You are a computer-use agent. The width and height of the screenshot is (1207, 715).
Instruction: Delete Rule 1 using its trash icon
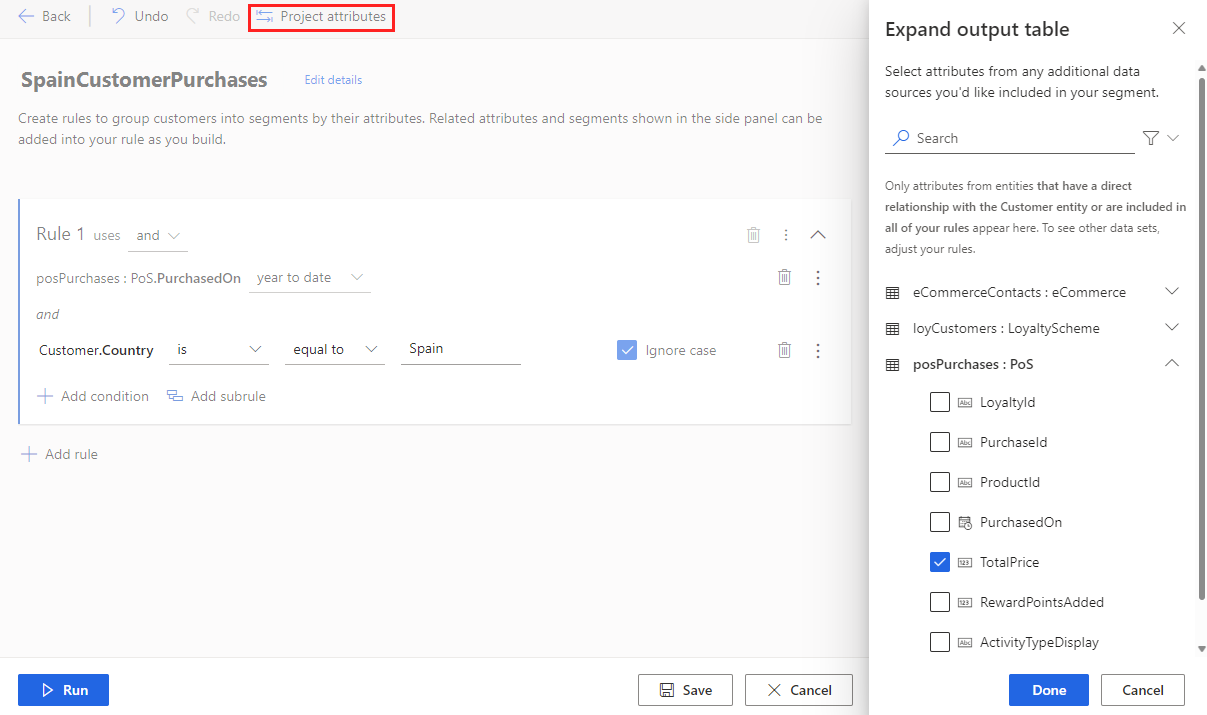(753, 235)
